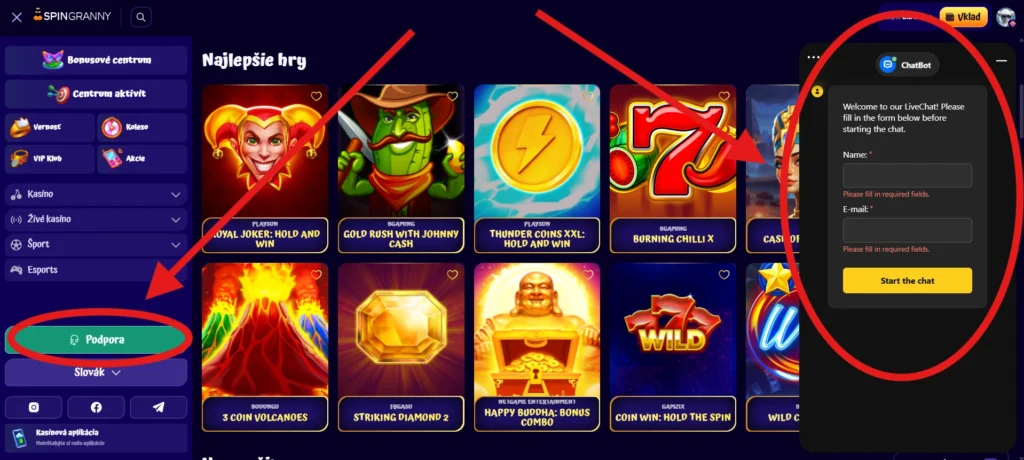
Task: Click the user avatar in top right
Action: point(1006,18)
